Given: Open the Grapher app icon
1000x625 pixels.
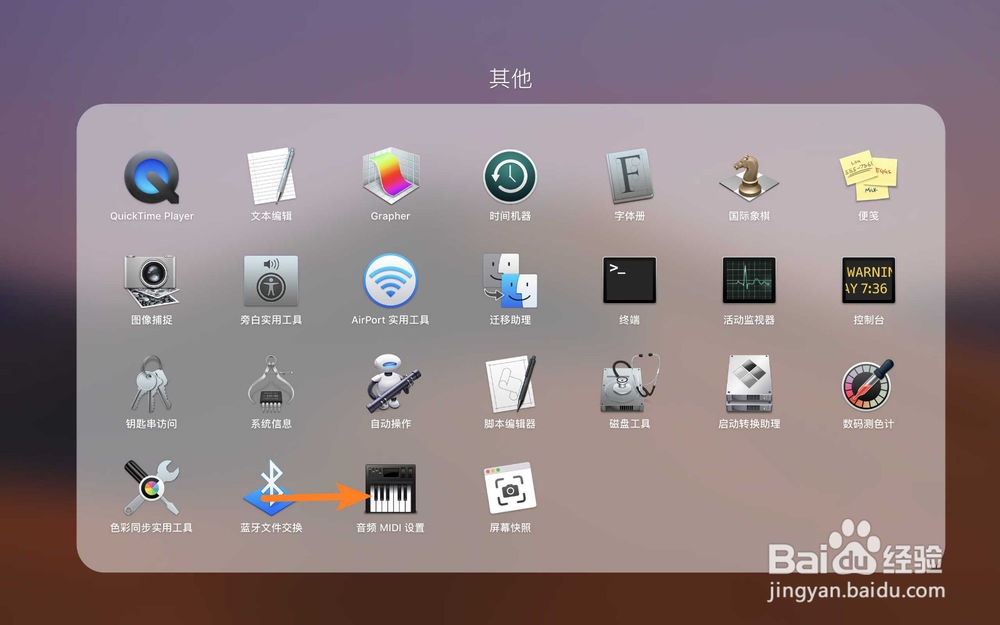Looking at the screenshot, I should 390,177.
